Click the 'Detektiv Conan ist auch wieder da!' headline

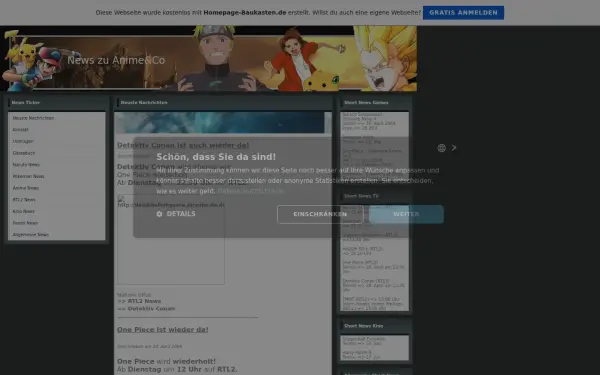point(183,145)
